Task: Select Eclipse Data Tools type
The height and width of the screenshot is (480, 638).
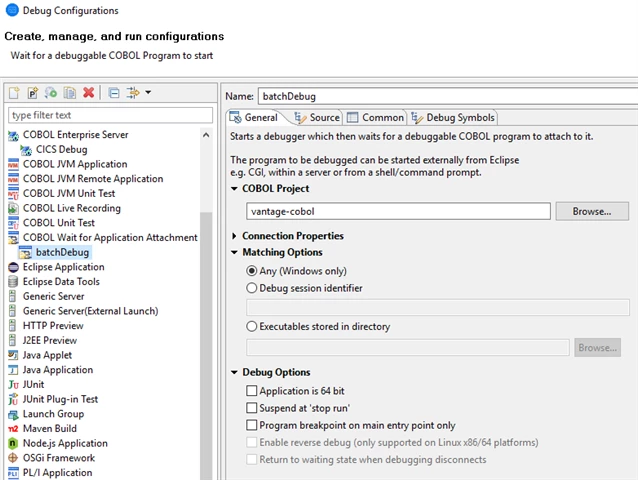Action: click(x=61, y=281)
